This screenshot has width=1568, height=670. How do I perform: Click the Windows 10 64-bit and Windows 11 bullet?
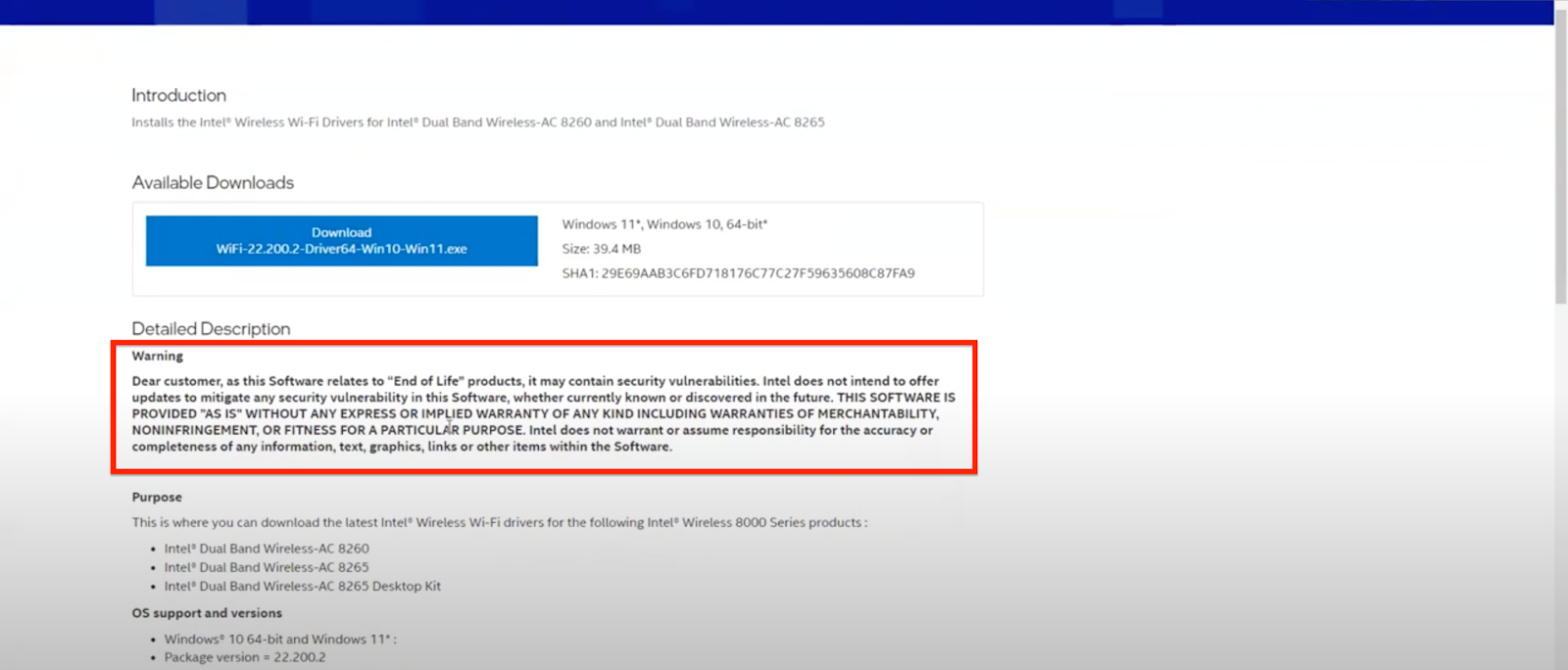click(x=279, y=639)
